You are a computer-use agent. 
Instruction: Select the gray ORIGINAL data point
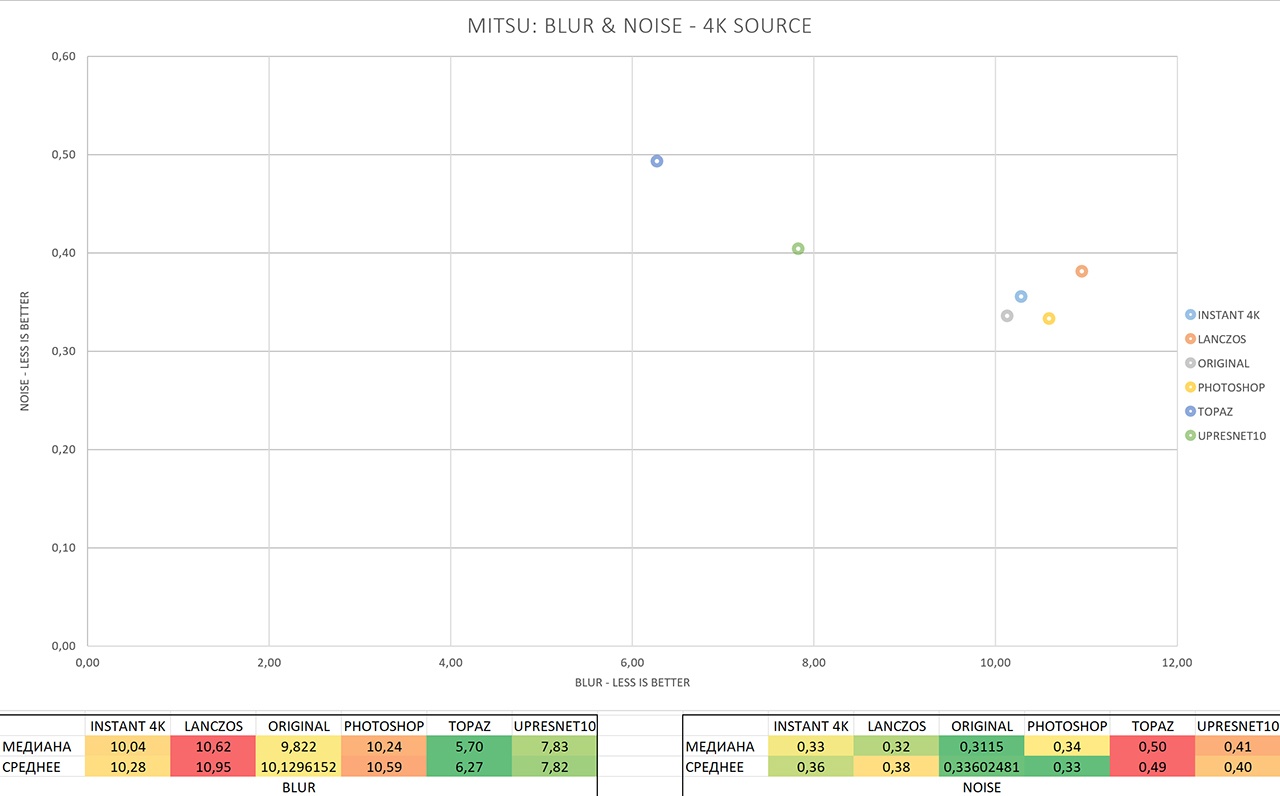click(1007, 316)
